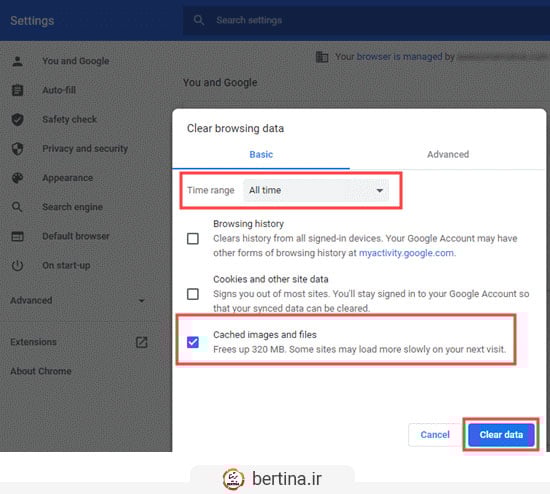Click the Cancel button

(435, 435)
